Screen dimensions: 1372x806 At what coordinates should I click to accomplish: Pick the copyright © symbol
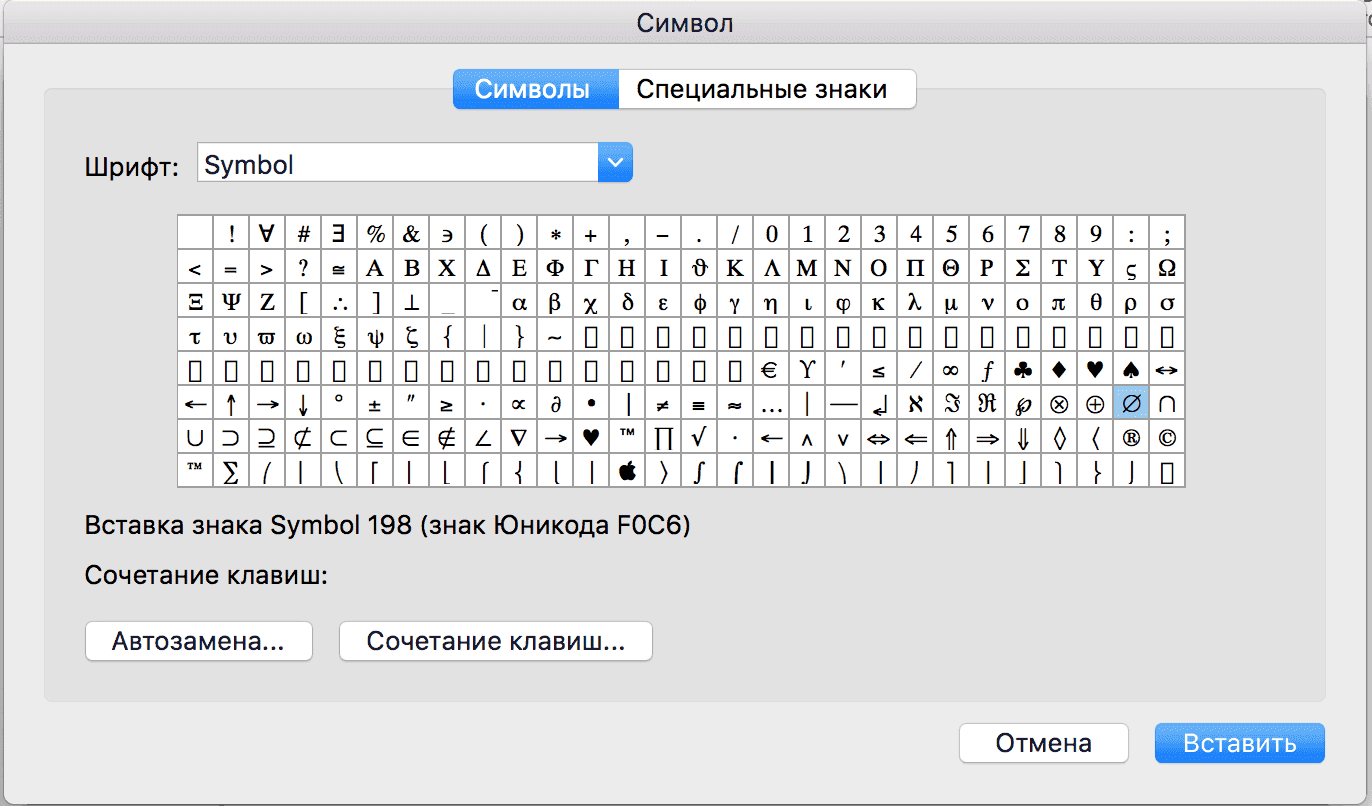point(1167,438)
